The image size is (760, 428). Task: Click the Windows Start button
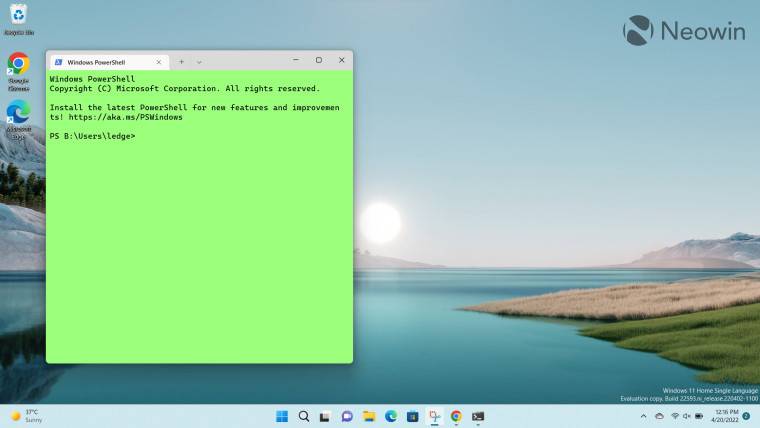[x=282, y=416]
